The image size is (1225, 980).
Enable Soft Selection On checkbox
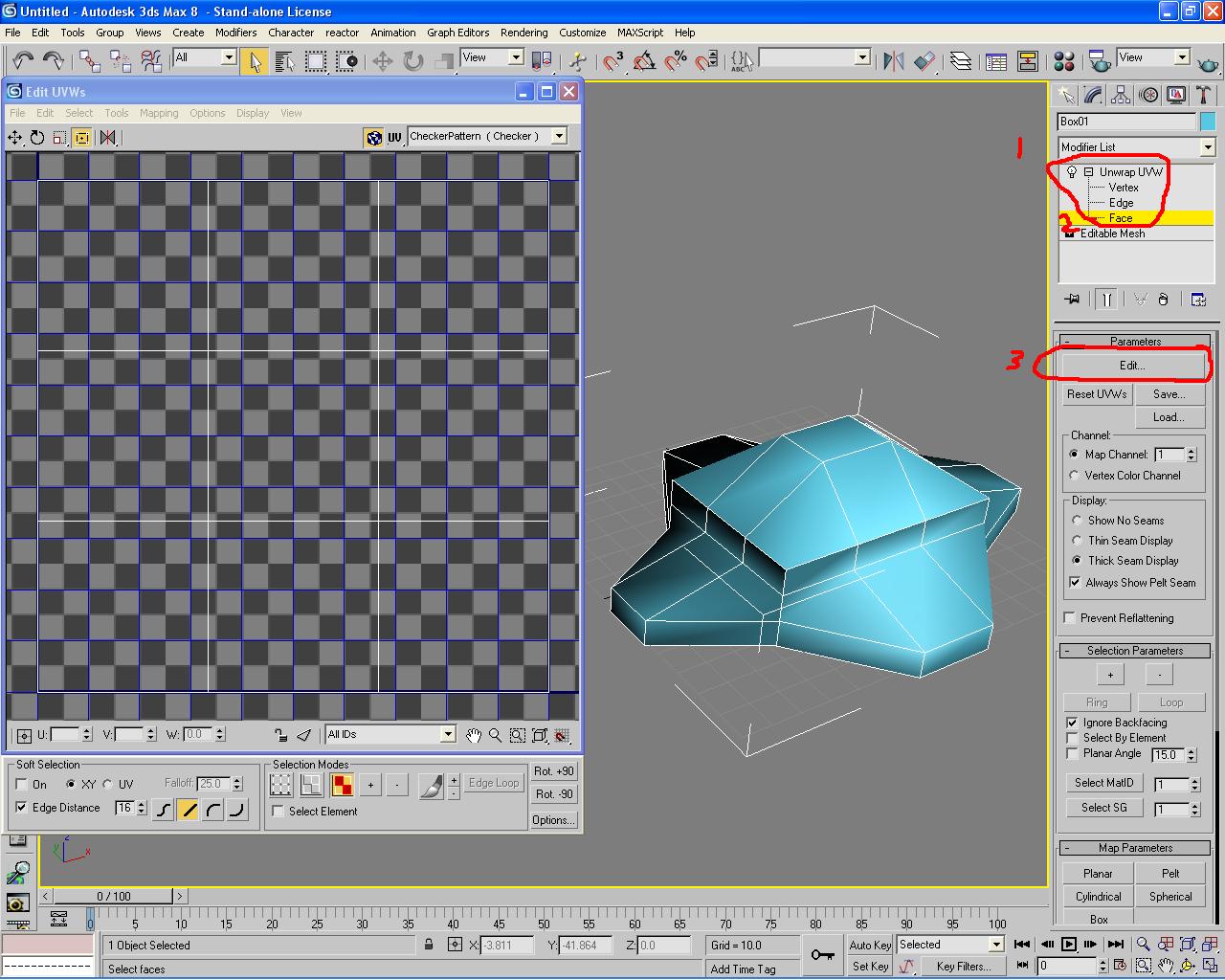pos(21,785)
